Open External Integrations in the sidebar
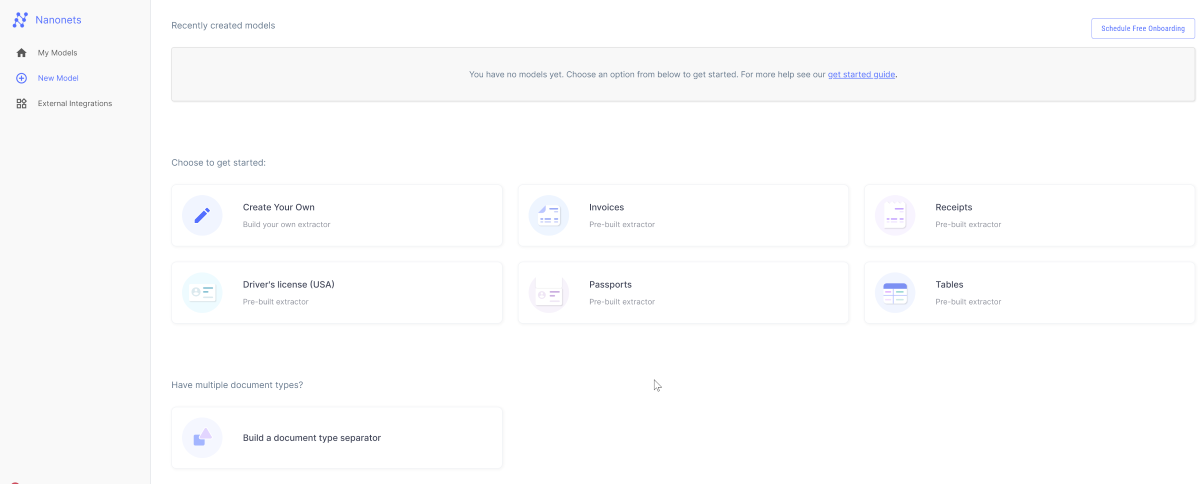Image resolution: width=1200 pixels, height=484 pixels. click(x=75, y=103)
